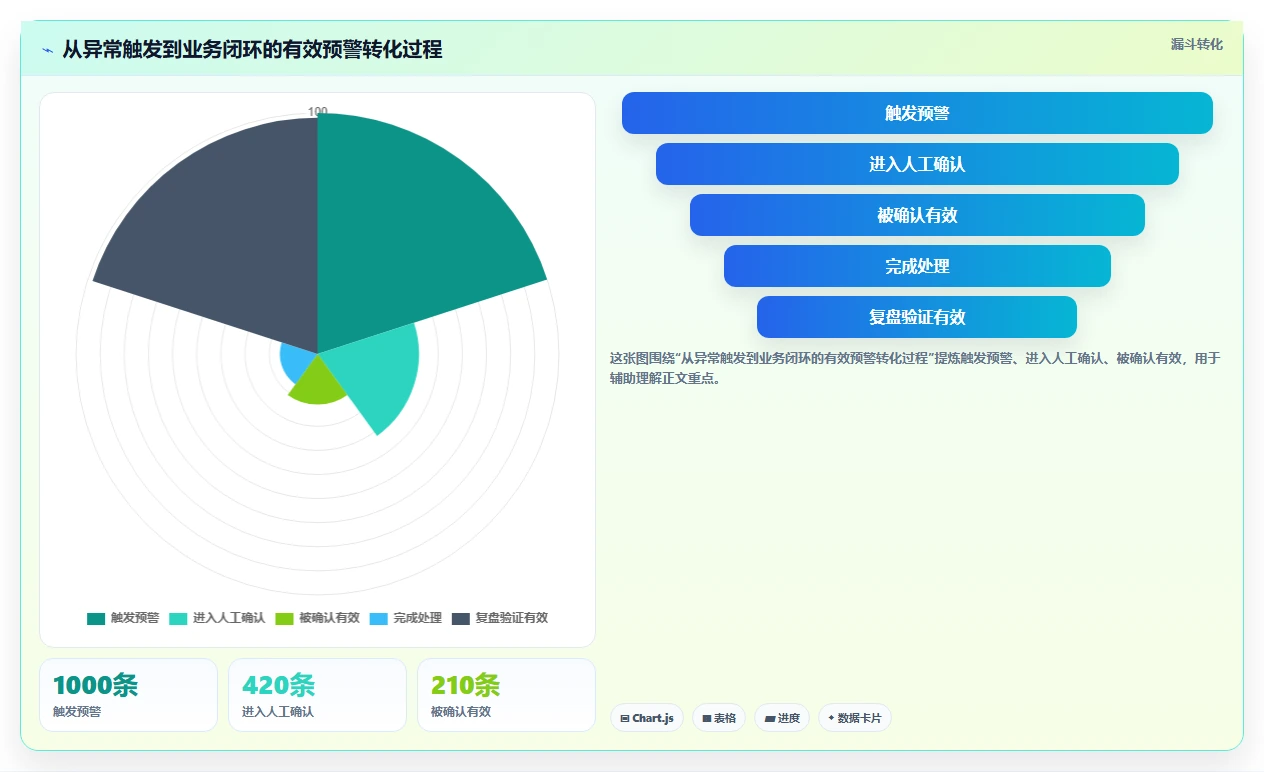Click the square icon in 表格 chip
Viewport: 1264px width, 772px height.
tap(706, 718)
